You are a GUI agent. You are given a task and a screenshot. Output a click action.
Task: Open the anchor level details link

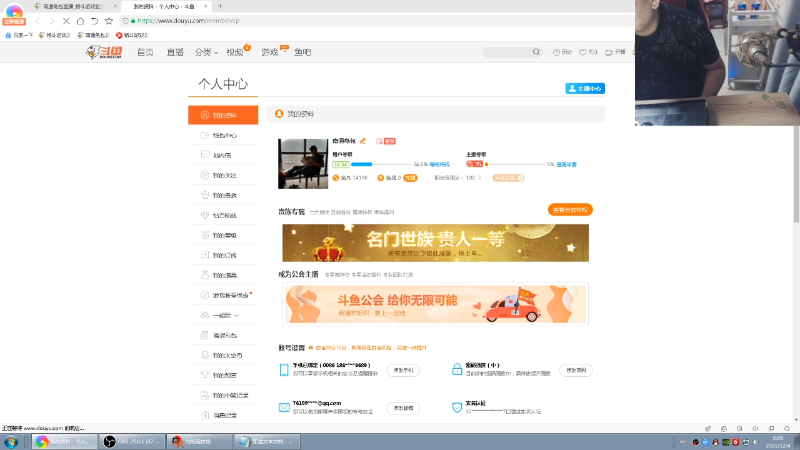566,164
